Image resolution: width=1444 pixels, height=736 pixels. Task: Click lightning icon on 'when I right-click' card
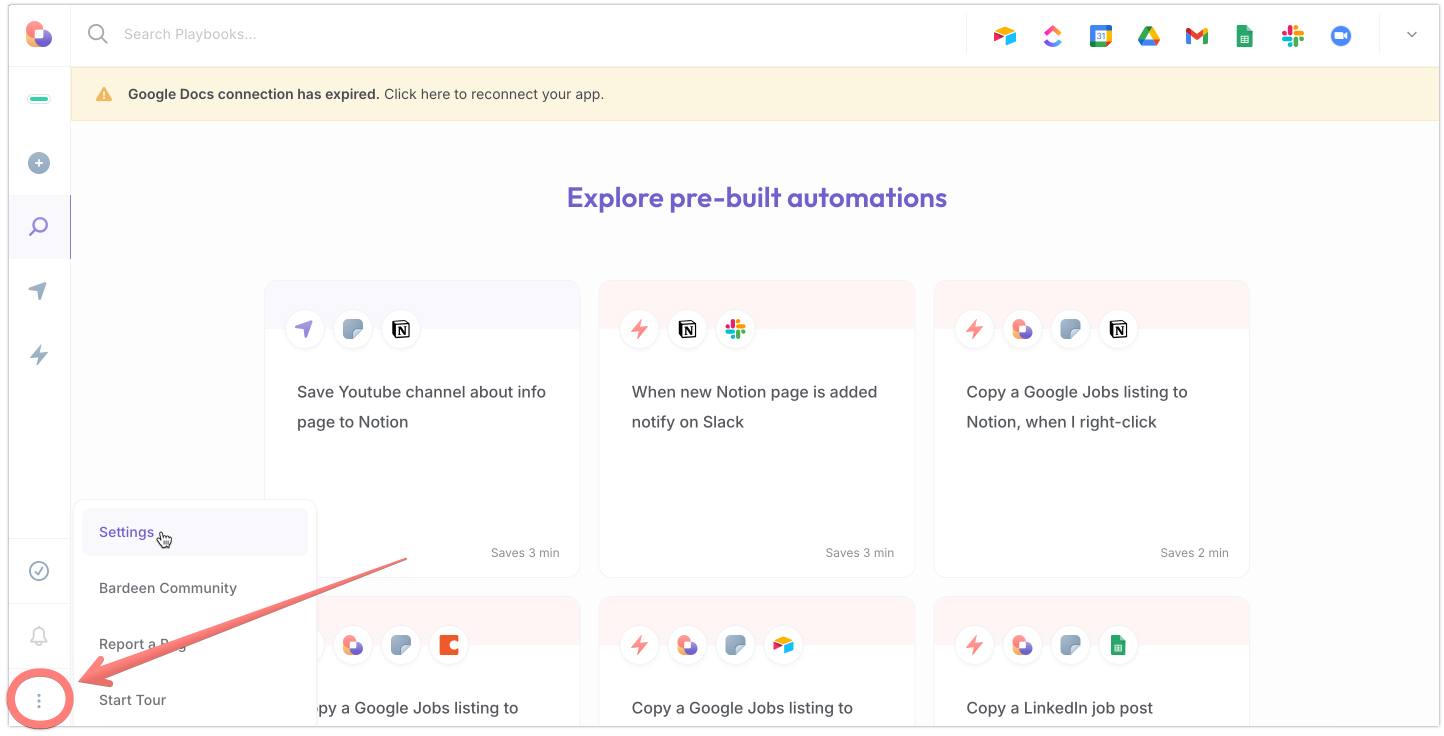pos(975,329)
